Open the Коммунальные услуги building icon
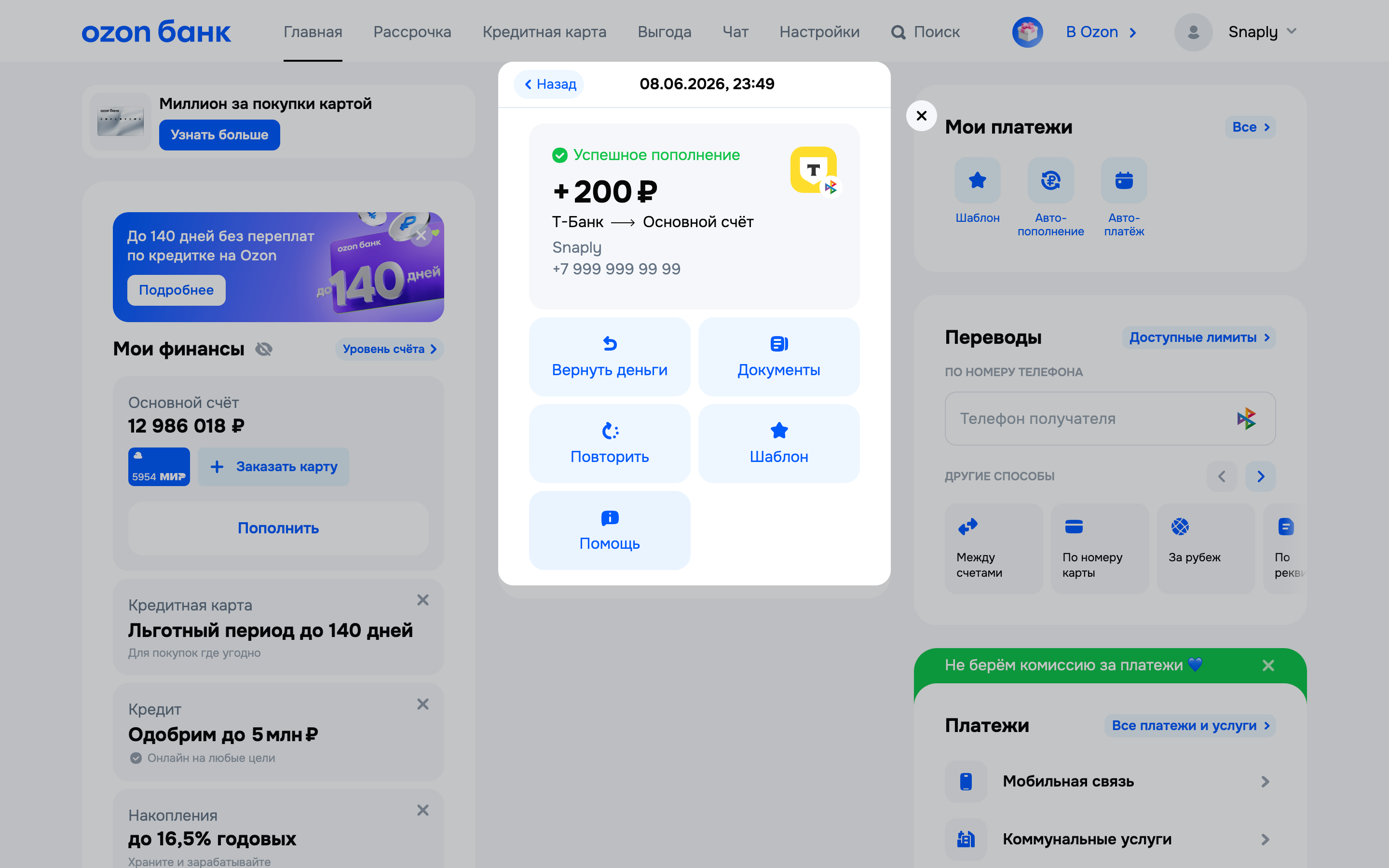The image size is (1389, 868). point(966,839)
